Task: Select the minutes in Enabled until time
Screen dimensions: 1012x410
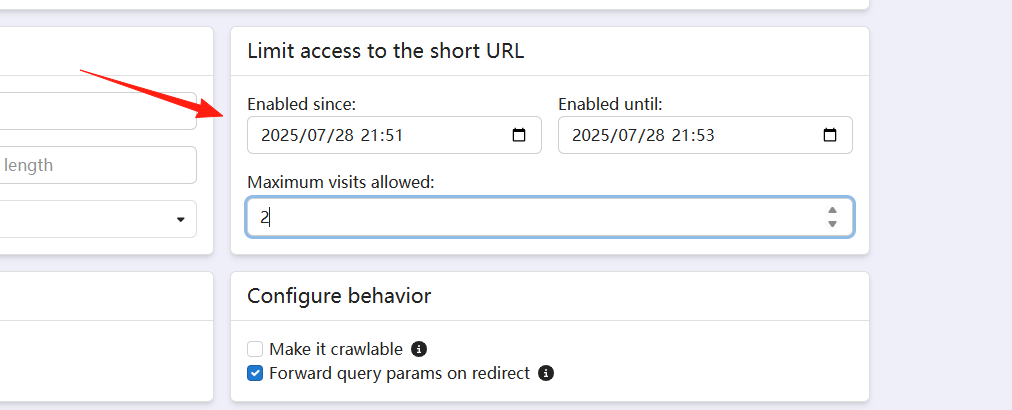Action: [705, 136]
